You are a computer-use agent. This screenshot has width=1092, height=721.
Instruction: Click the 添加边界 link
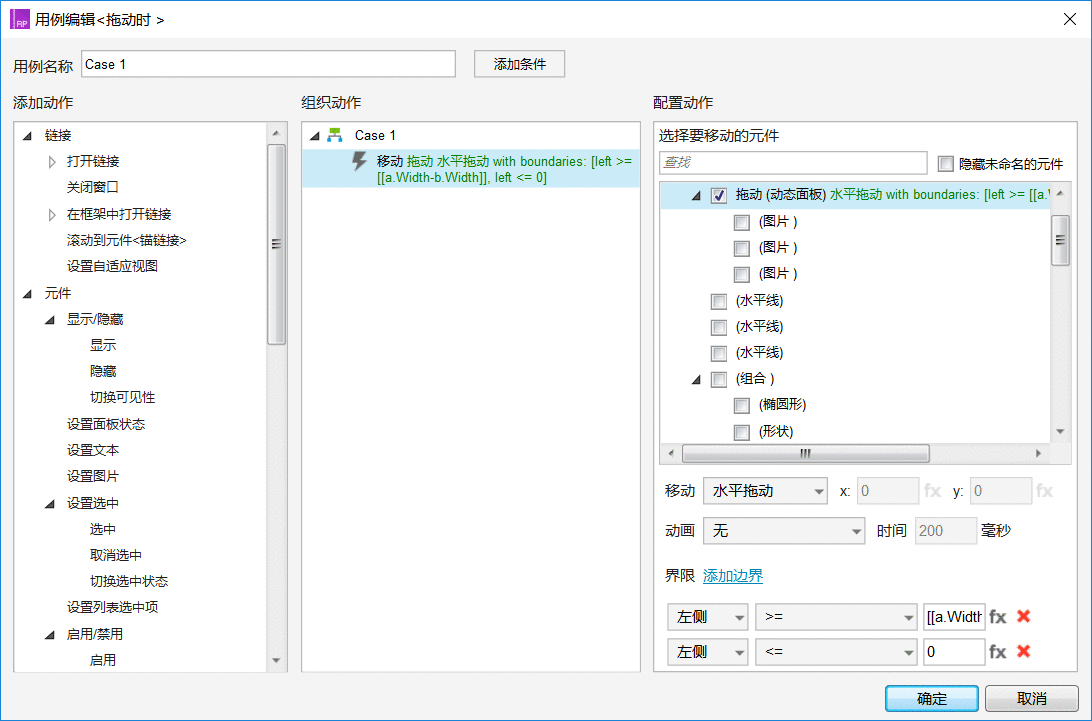pos(733,576)
